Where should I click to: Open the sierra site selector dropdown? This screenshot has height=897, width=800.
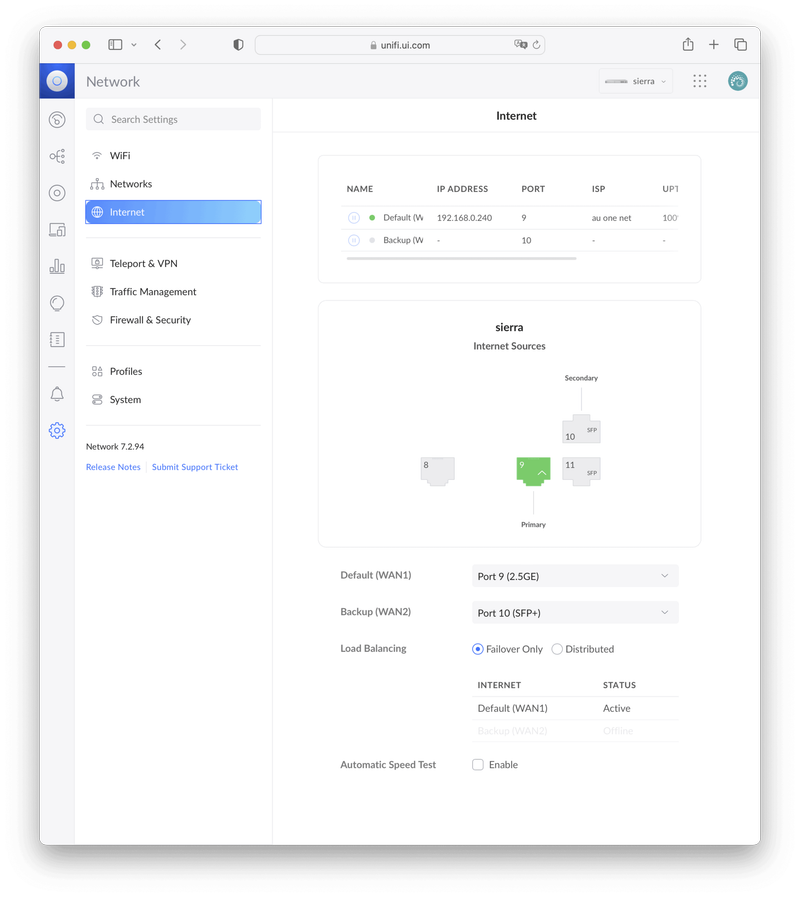(636, 81)
